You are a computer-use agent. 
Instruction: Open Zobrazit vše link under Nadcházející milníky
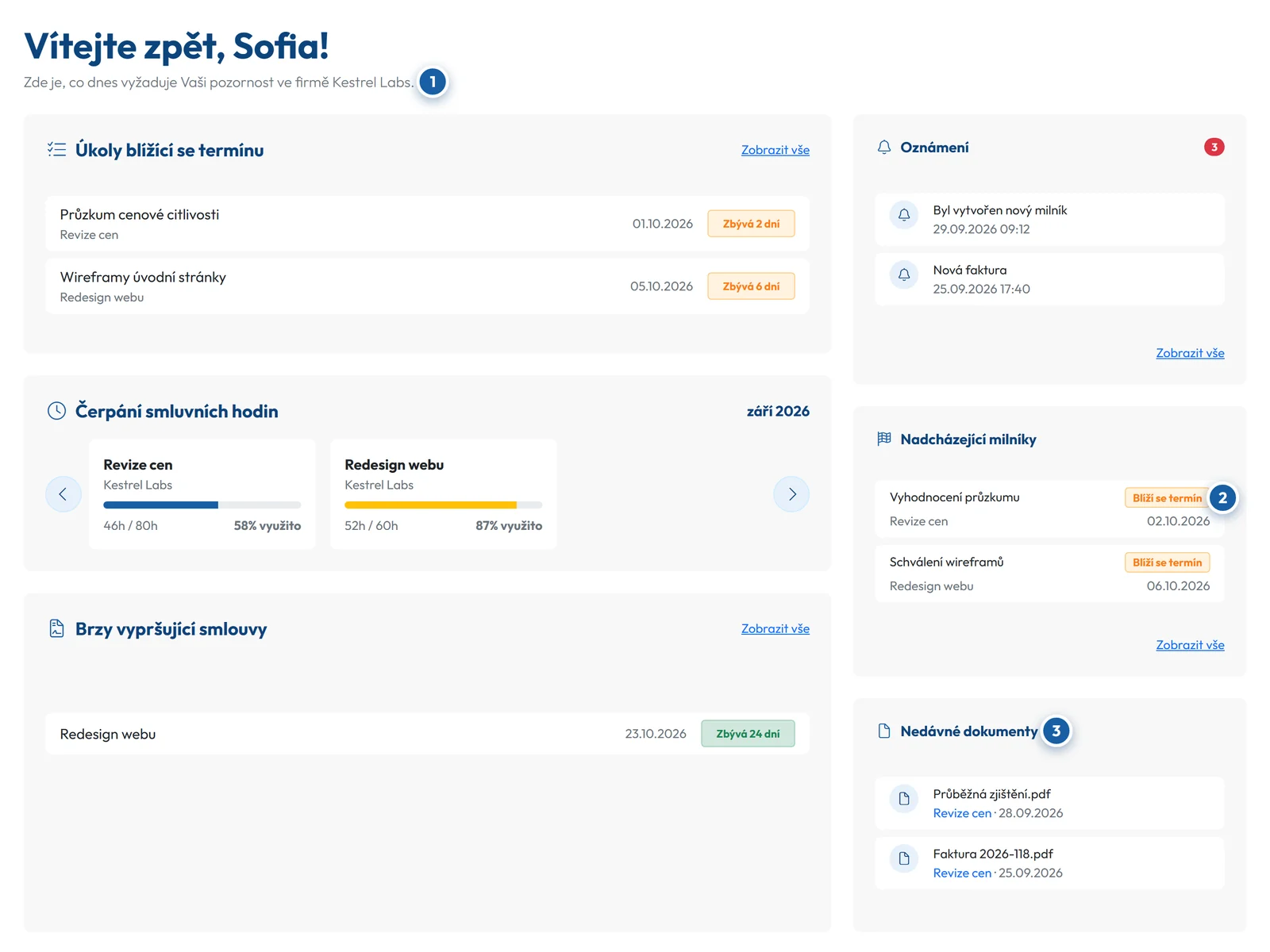(x=1190, y=645)
